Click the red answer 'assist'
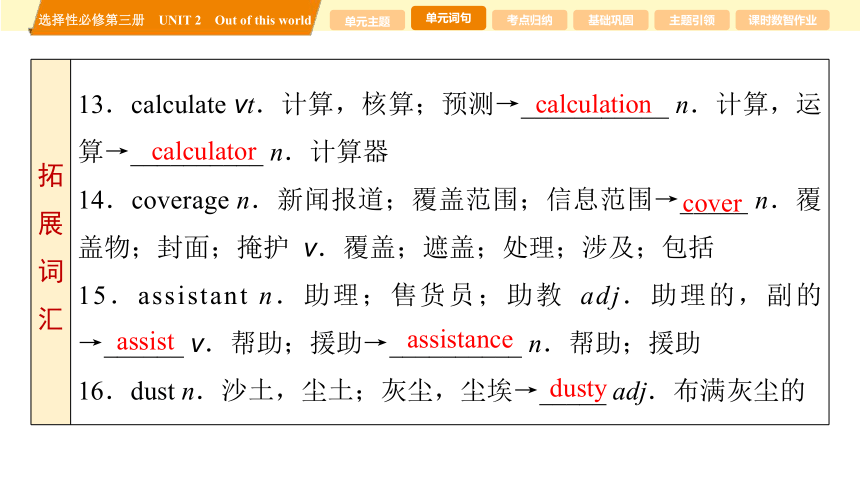This screenshot has width=860, height=484. point(145,342)
